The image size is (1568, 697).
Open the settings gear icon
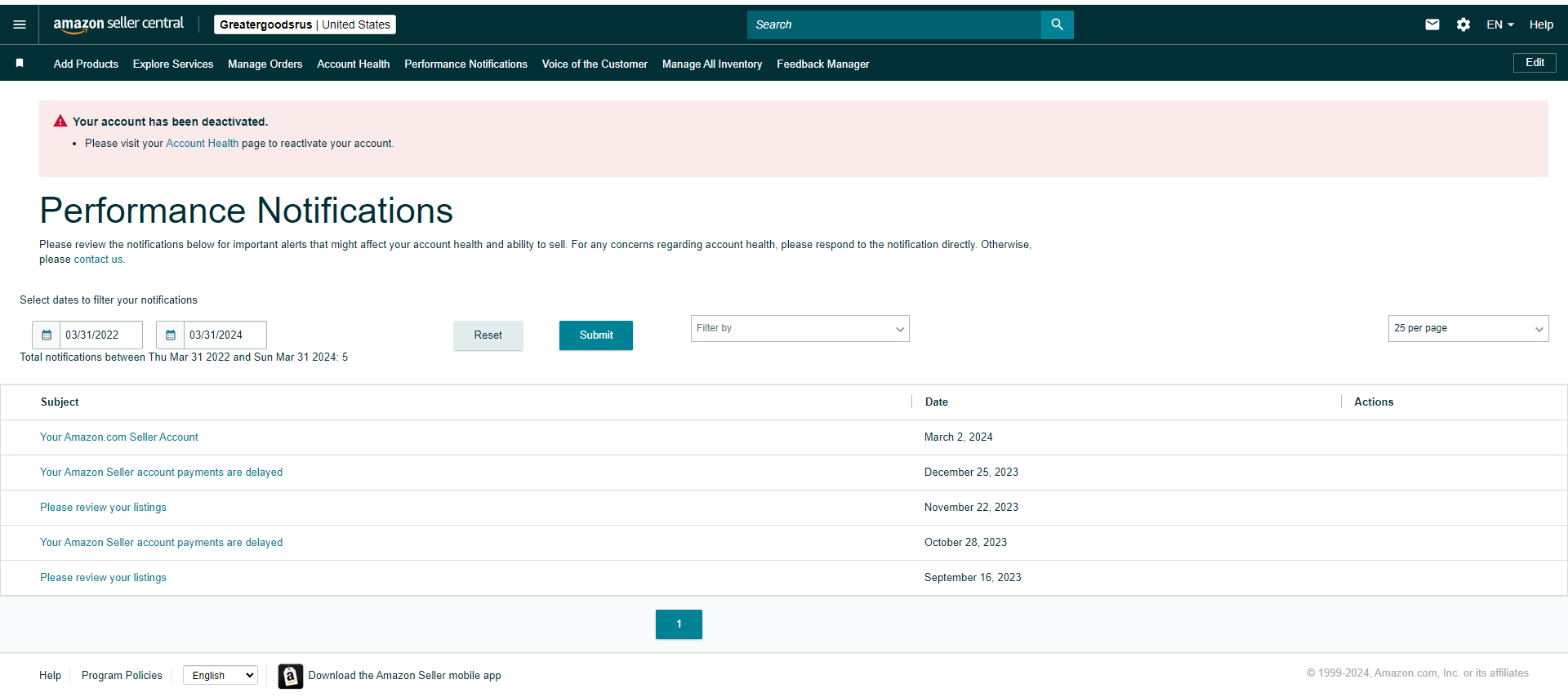pos(1463,24)
